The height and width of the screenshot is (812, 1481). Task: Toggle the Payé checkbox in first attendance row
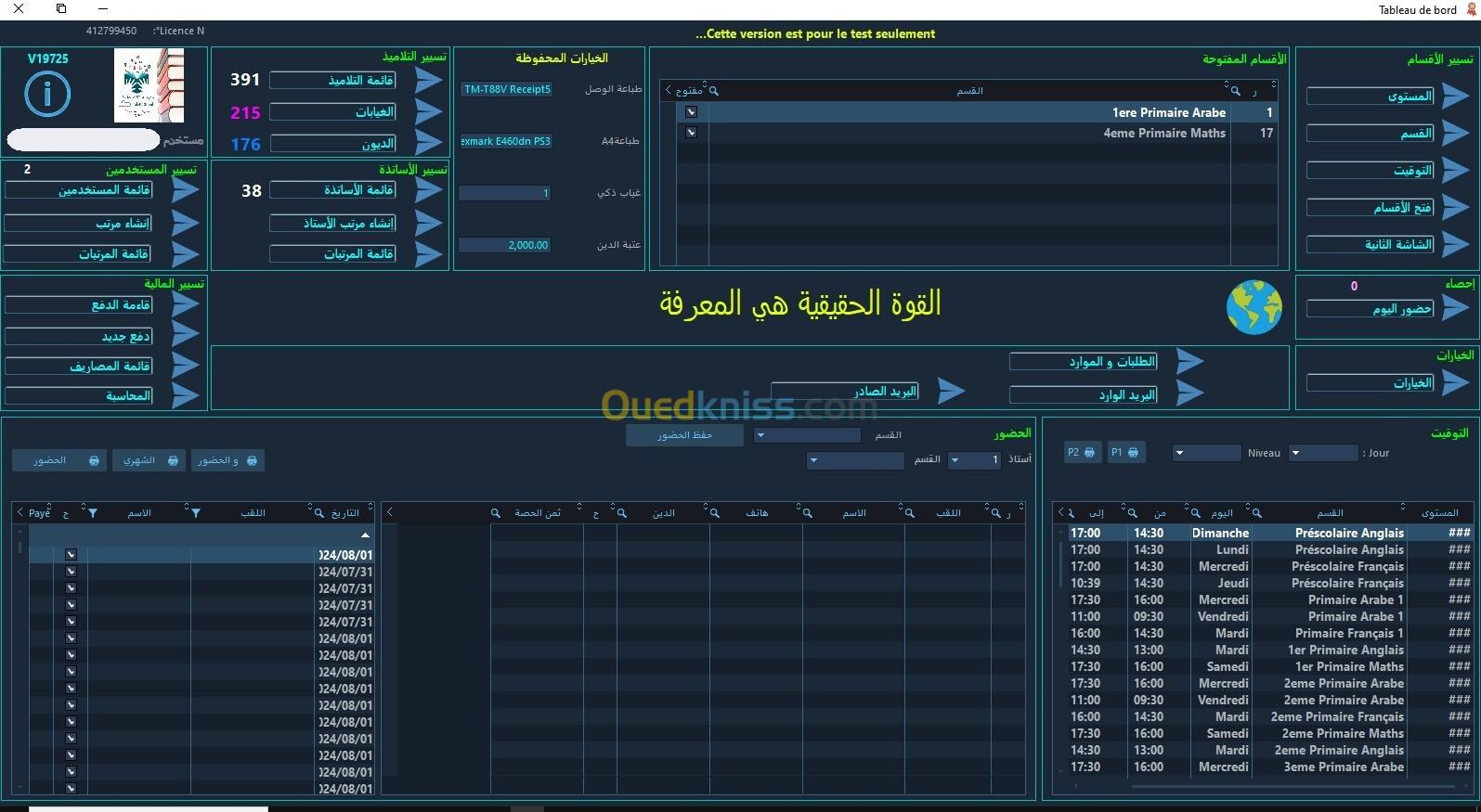(71, 555)
